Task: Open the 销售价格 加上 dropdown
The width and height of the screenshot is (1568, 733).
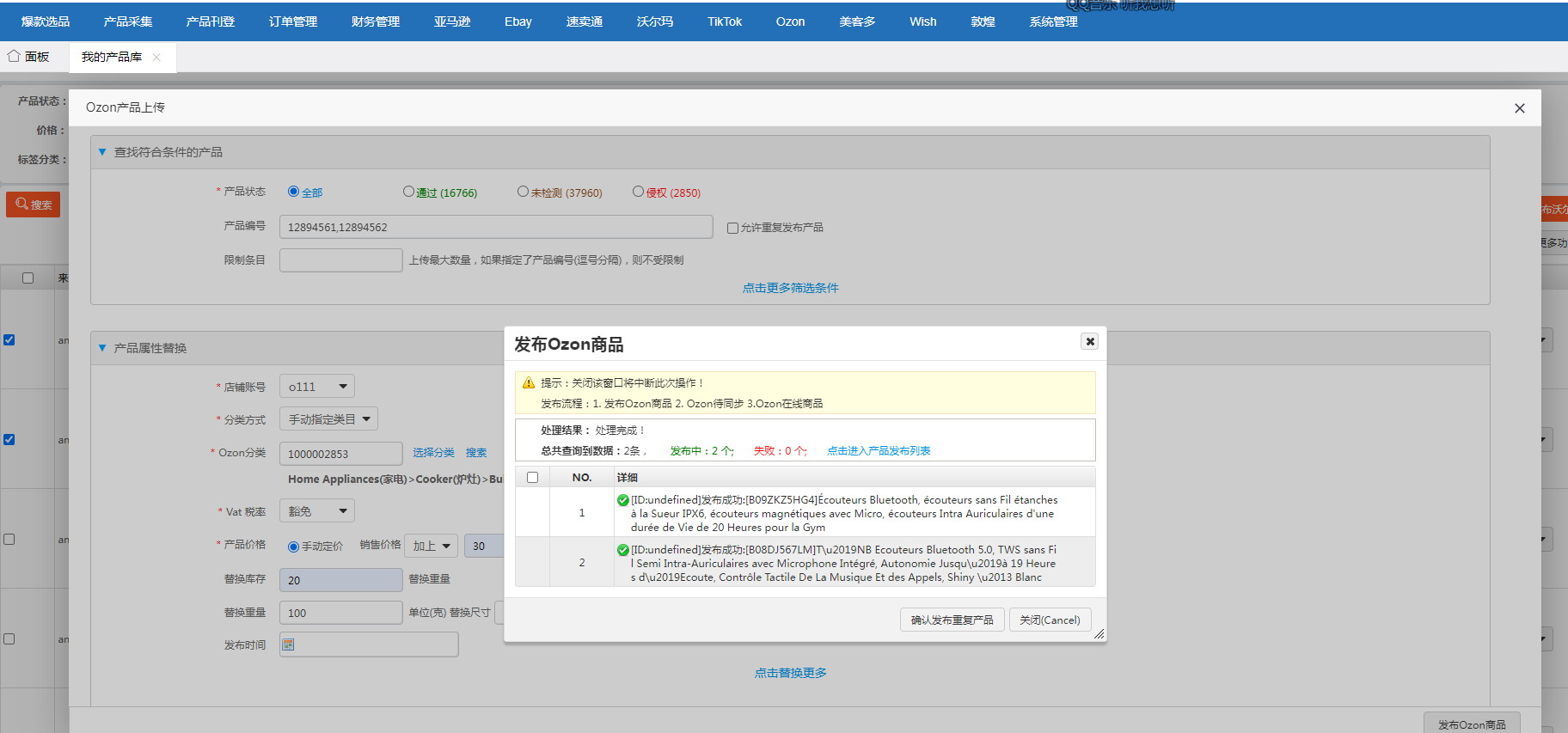Action: [x=431, y=546]
